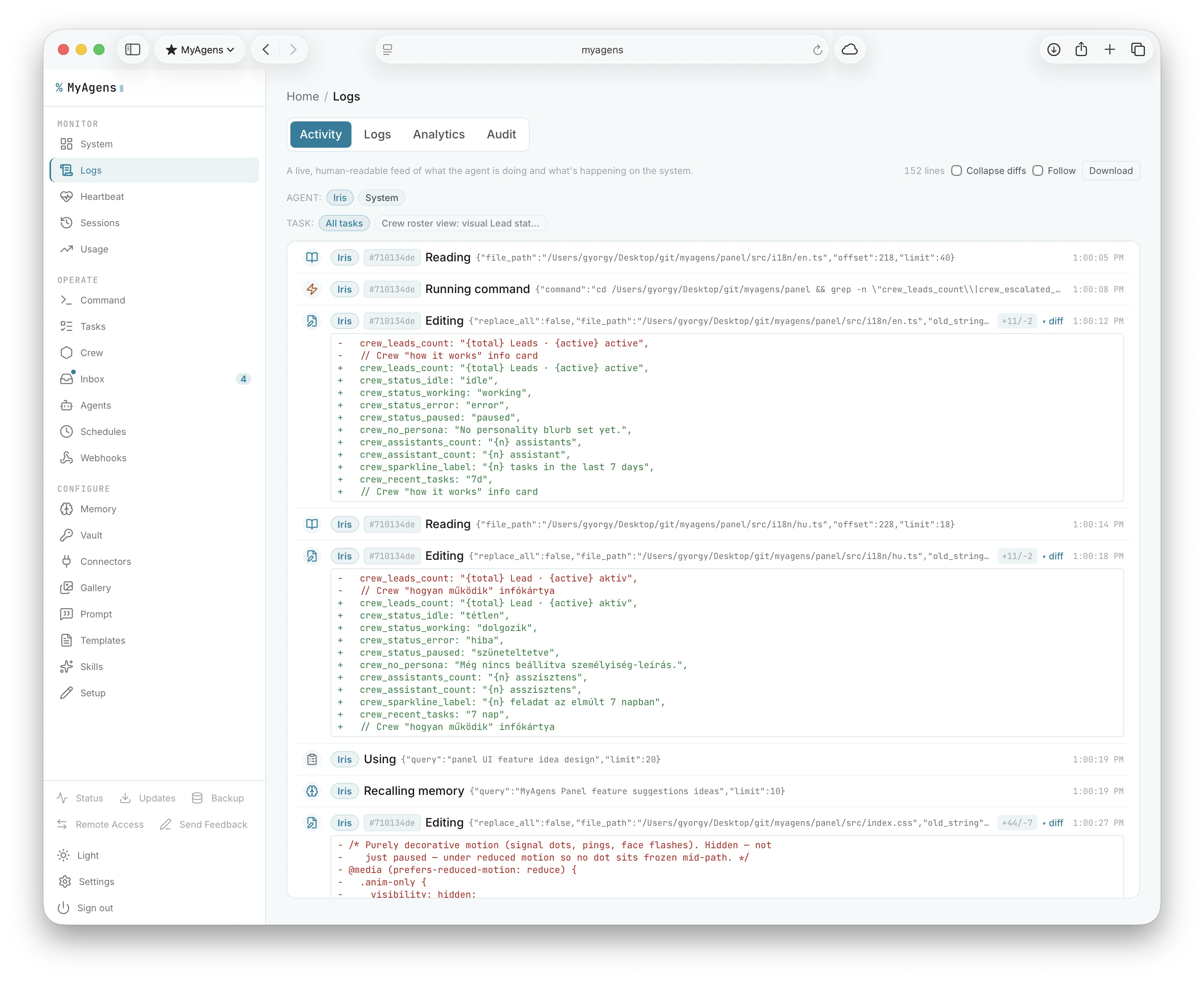Open Templates page
Viewport: 1204px width, 982px height.
click(154, 640)
